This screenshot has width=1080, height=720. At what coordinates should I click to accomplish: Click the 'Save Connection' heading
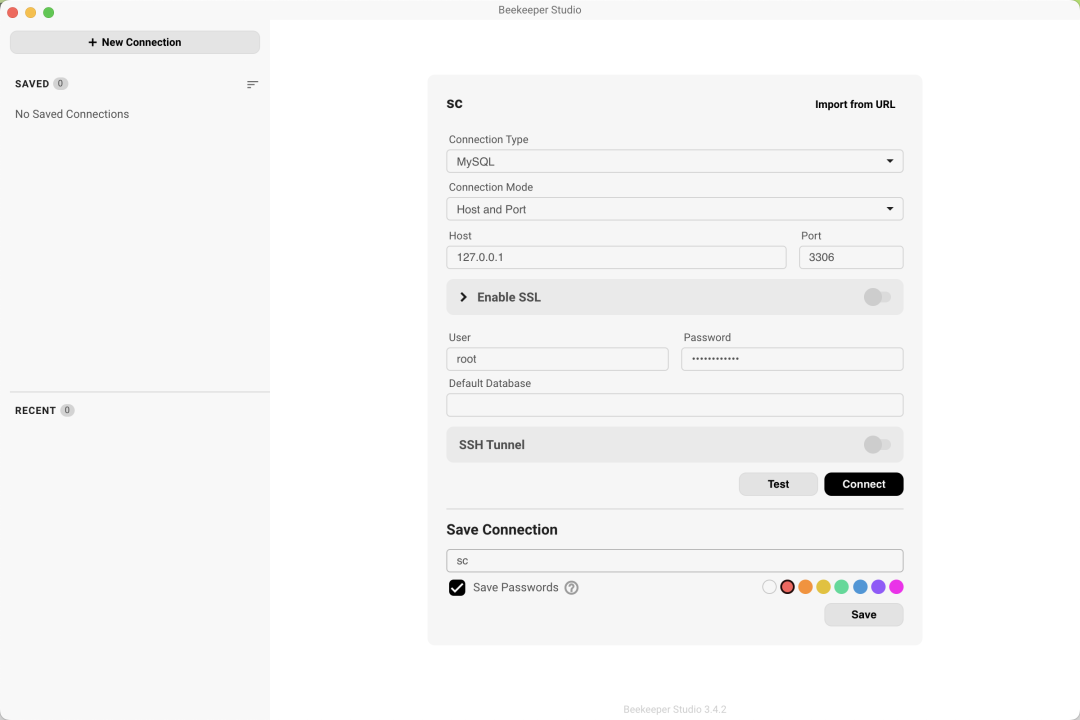502,530
